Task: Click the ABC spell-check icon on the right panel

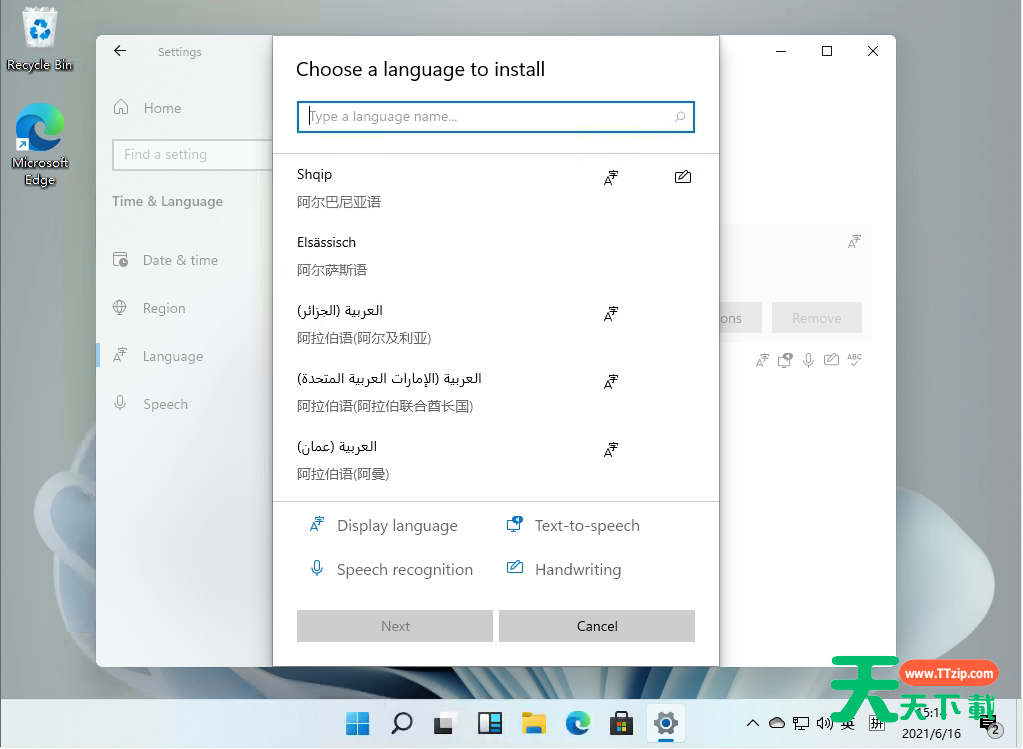Action: (855, 359)
